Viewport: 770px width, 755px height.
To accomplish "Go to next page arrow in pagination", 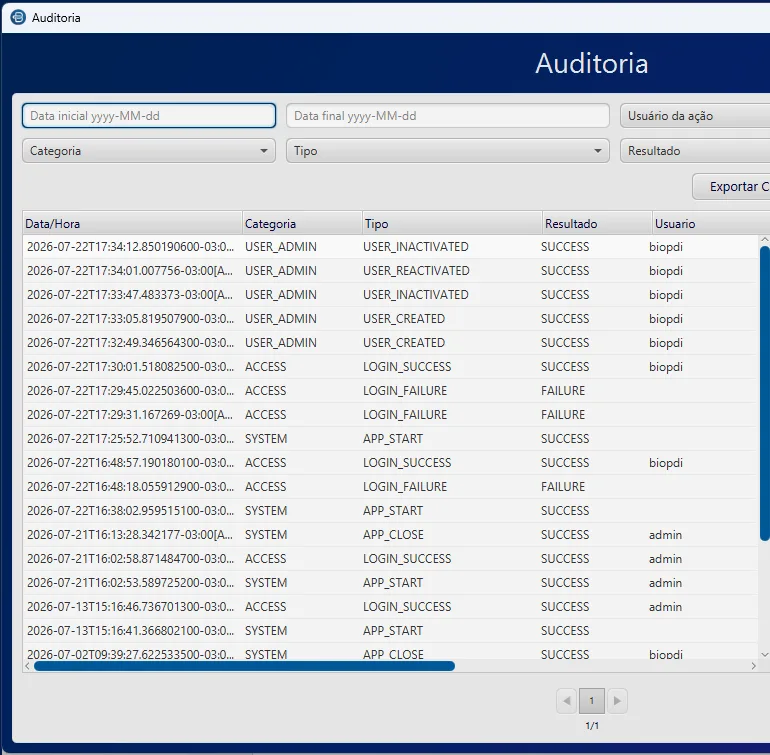I will pos(617,701).
